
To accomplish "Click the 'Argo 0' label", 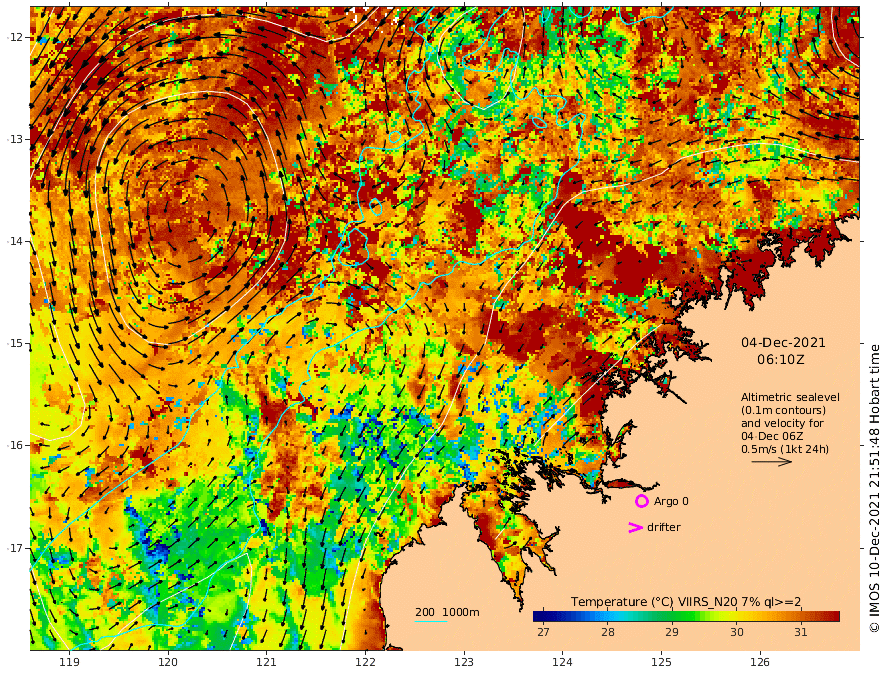I will (671, 501).
